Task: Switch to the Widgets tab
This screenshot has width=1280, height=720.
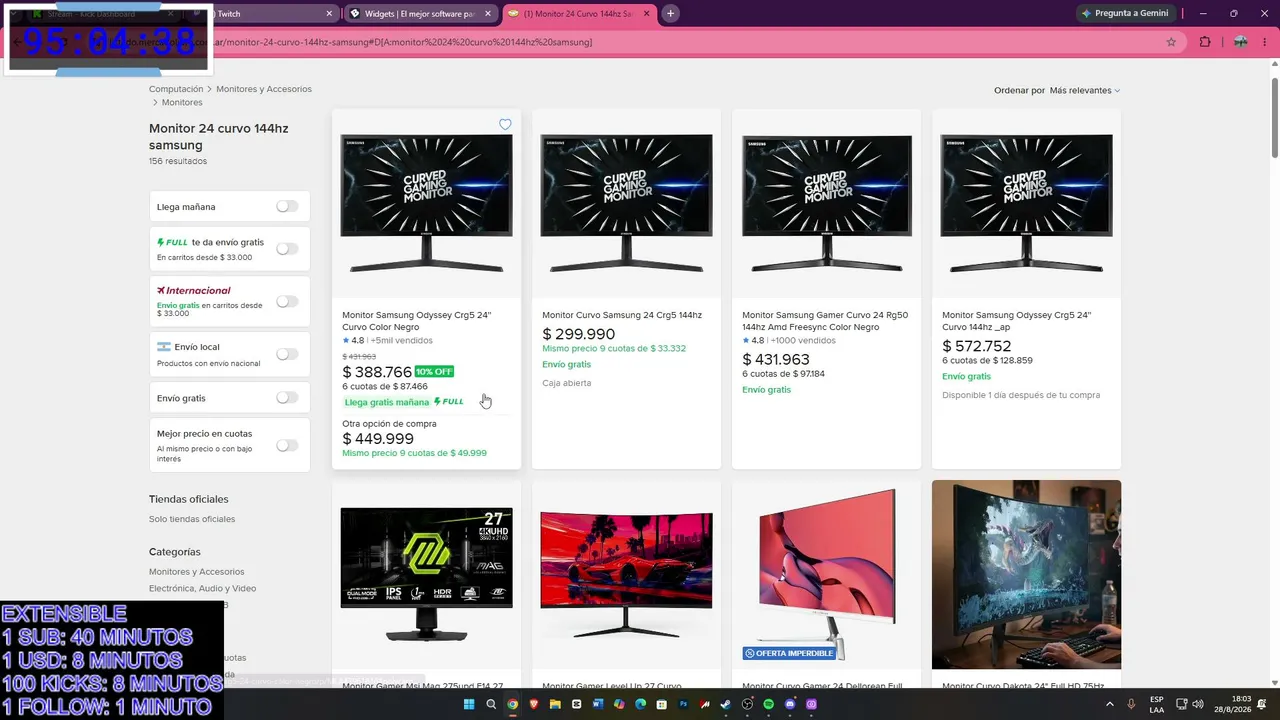Action: pos(421,14)
